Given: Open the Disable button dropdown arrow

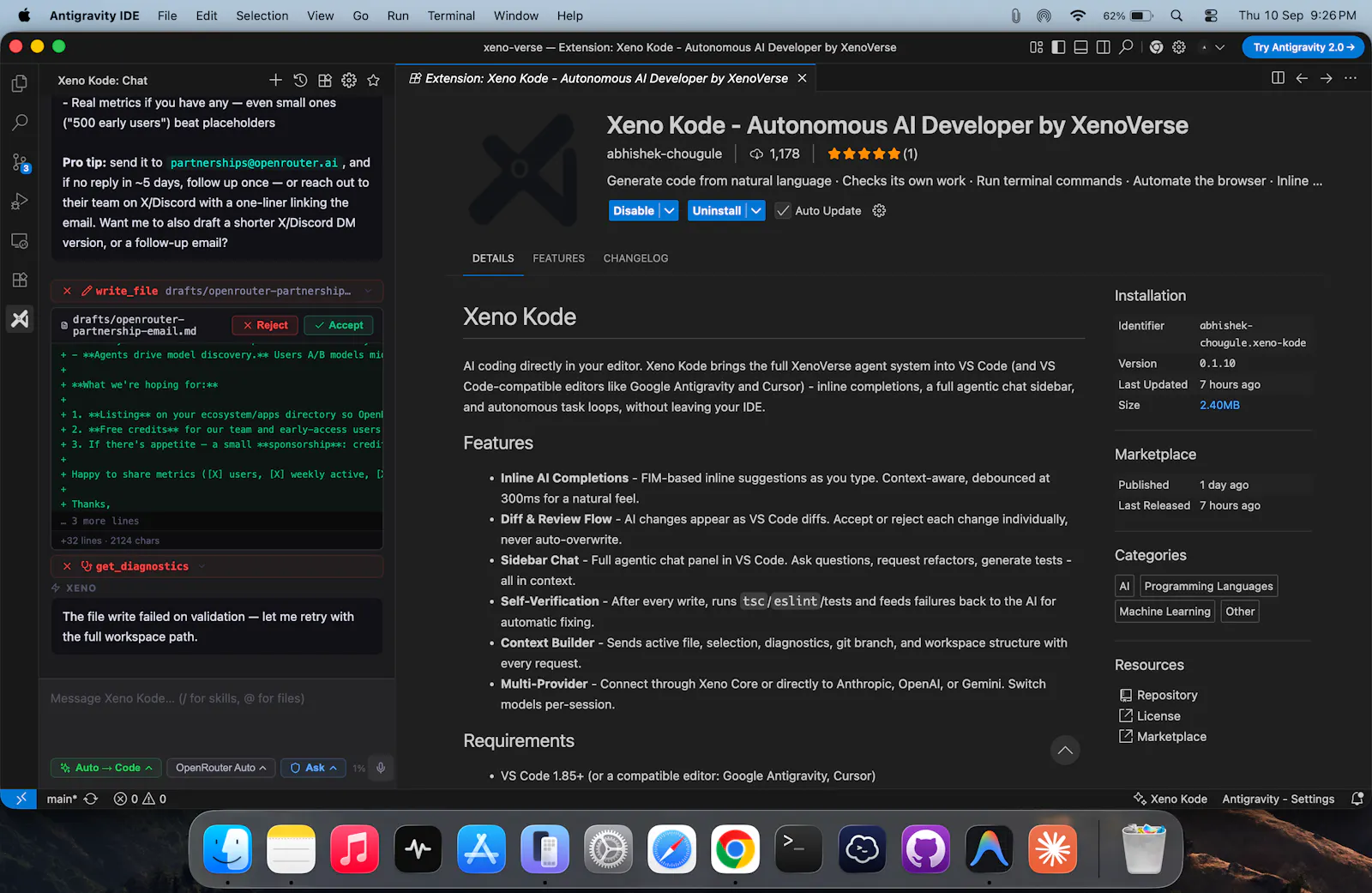Looking at the screenshot, I should (x=670, y=210).
